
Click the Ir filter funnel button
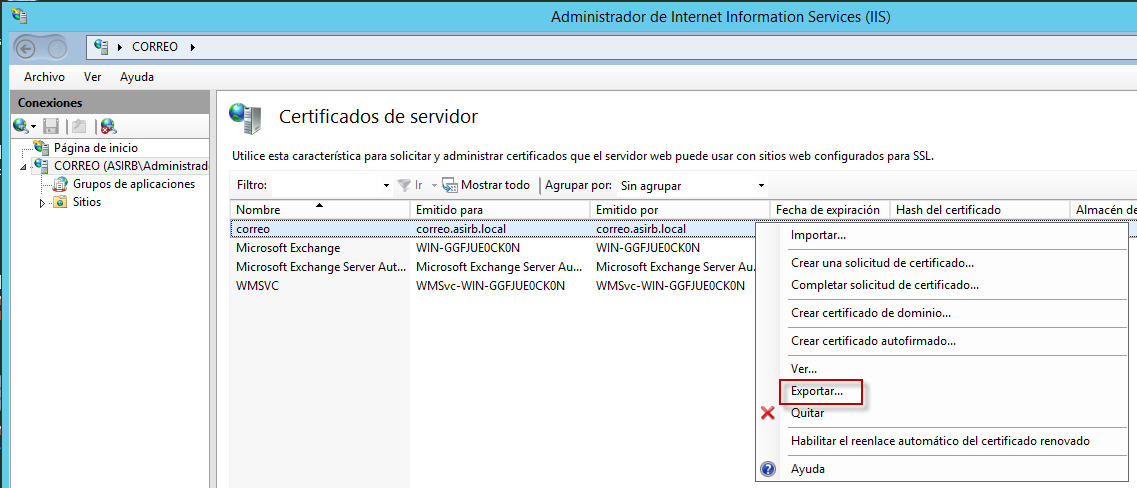tap(410, 186)
